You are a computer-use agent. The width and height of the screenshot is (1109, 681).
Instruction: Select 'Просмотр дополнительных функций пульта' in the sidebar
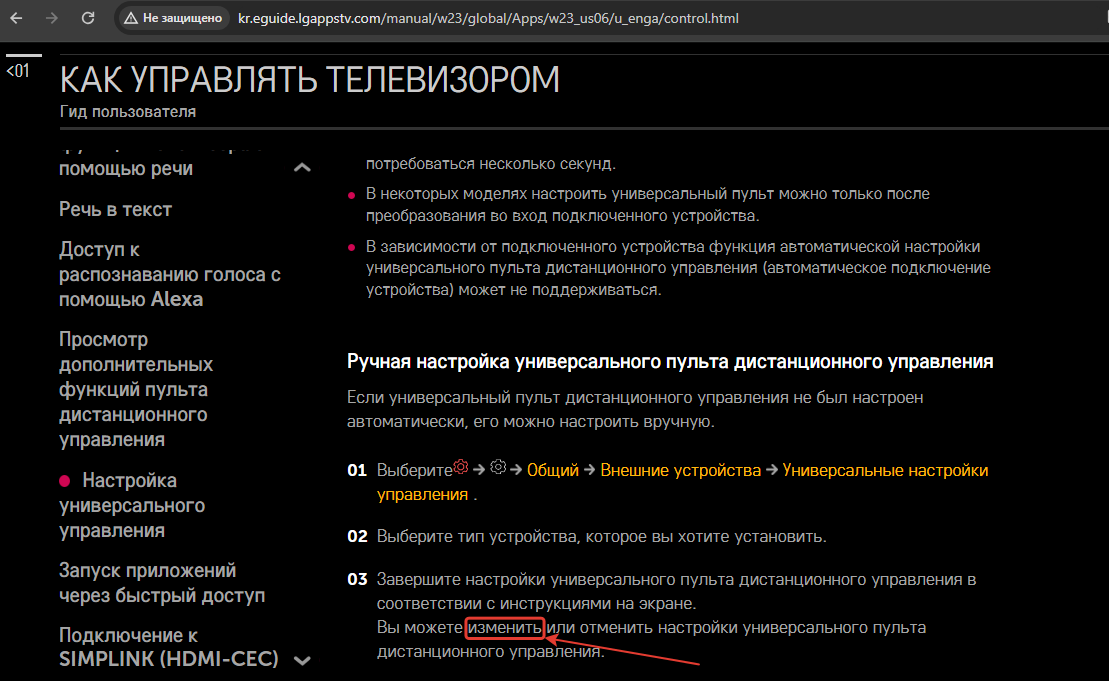tap(135, 389)
